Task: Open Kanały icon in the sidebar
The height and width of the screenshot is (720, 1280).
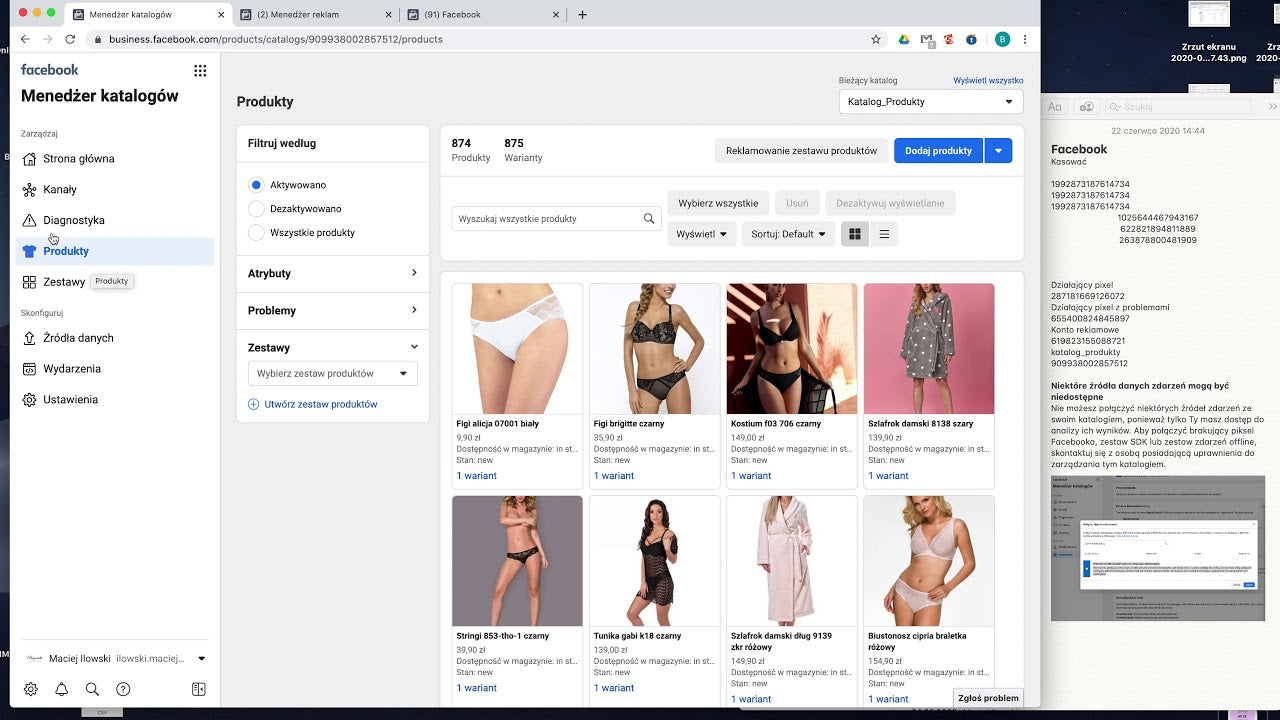Action: 30,190
